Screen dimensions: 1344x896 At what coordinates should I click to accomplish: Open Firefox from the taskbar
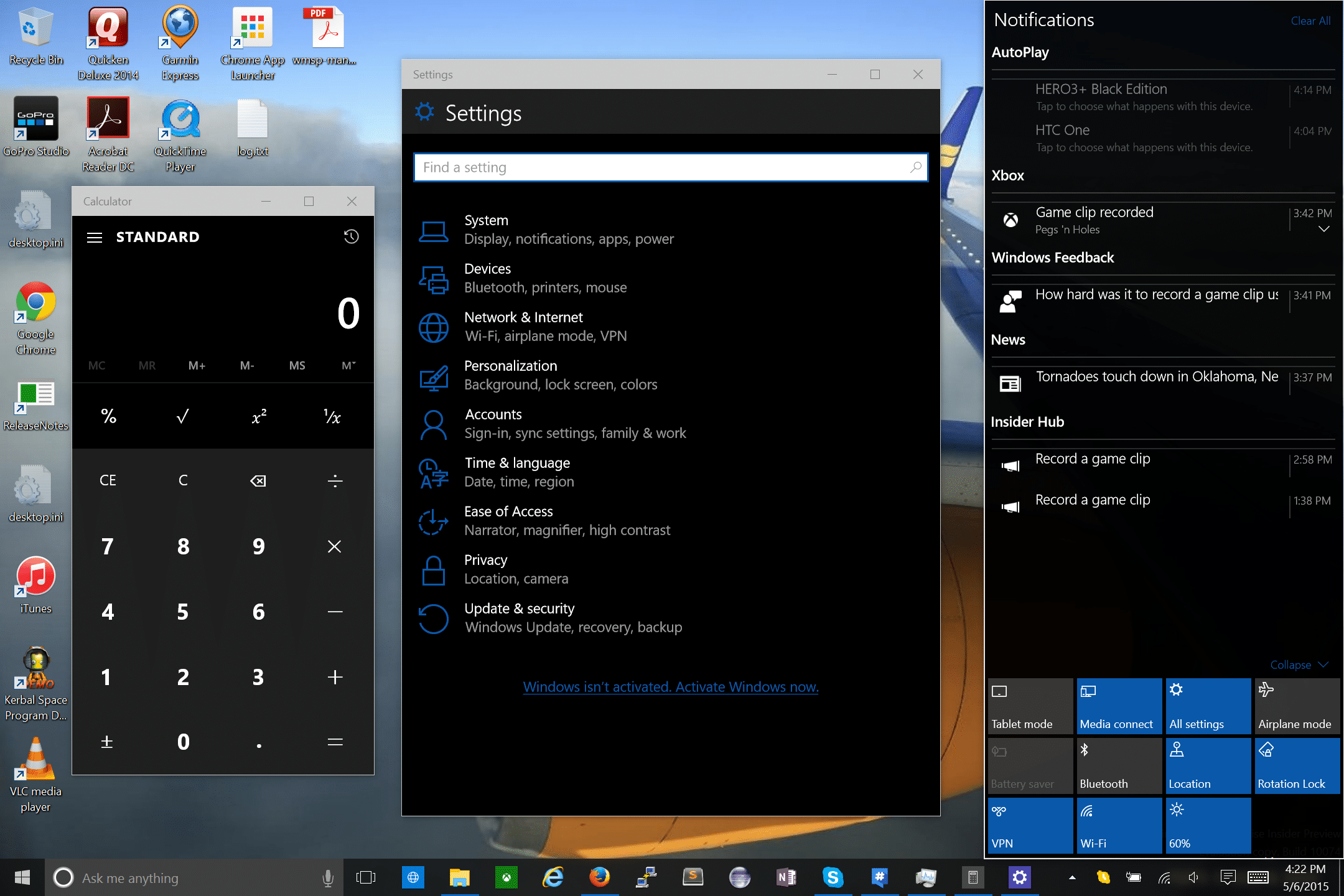[x=600, y=878]
